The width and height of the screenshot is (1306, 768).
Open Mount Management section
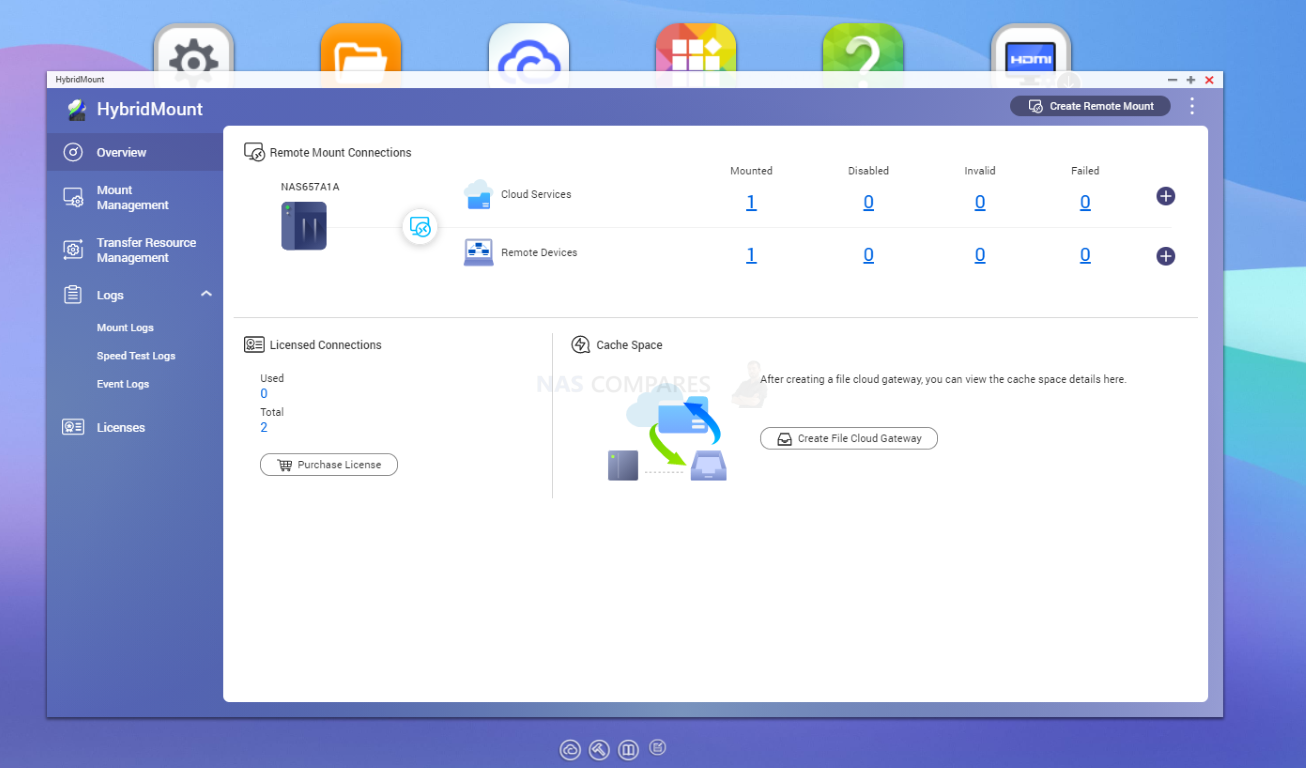(134, 198)
